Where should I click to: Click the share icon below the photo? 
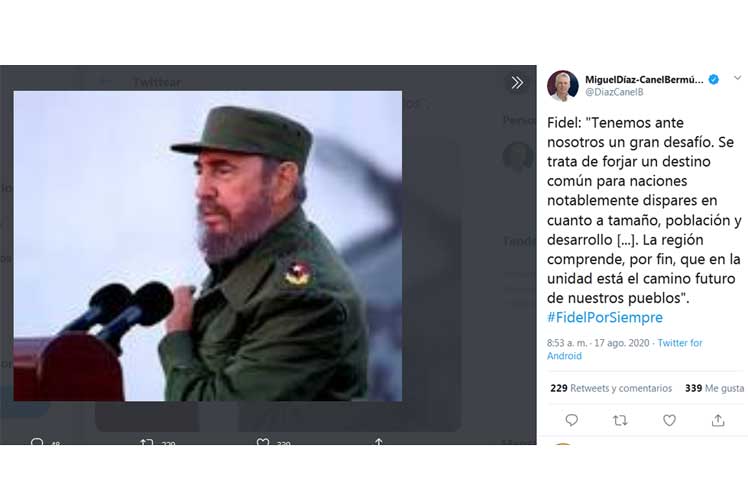tap(379, 442)
